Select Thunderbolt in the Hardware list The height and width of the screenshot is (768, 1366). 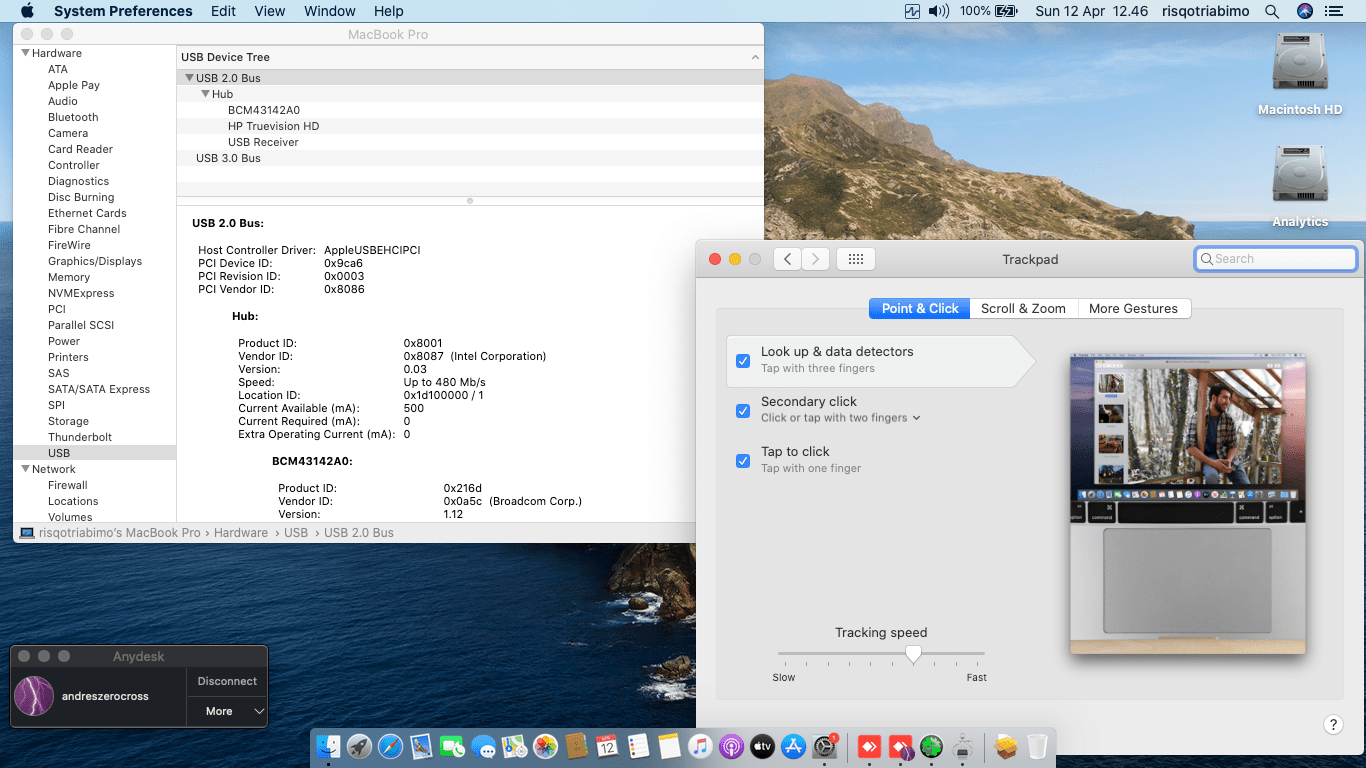coord(80,437)
